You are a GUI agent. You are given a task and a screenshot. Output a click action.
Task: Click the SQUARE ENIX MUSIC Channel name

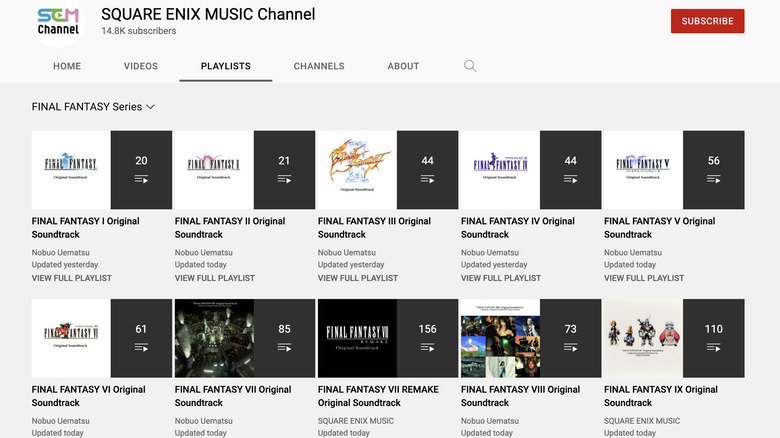point(208,14)
